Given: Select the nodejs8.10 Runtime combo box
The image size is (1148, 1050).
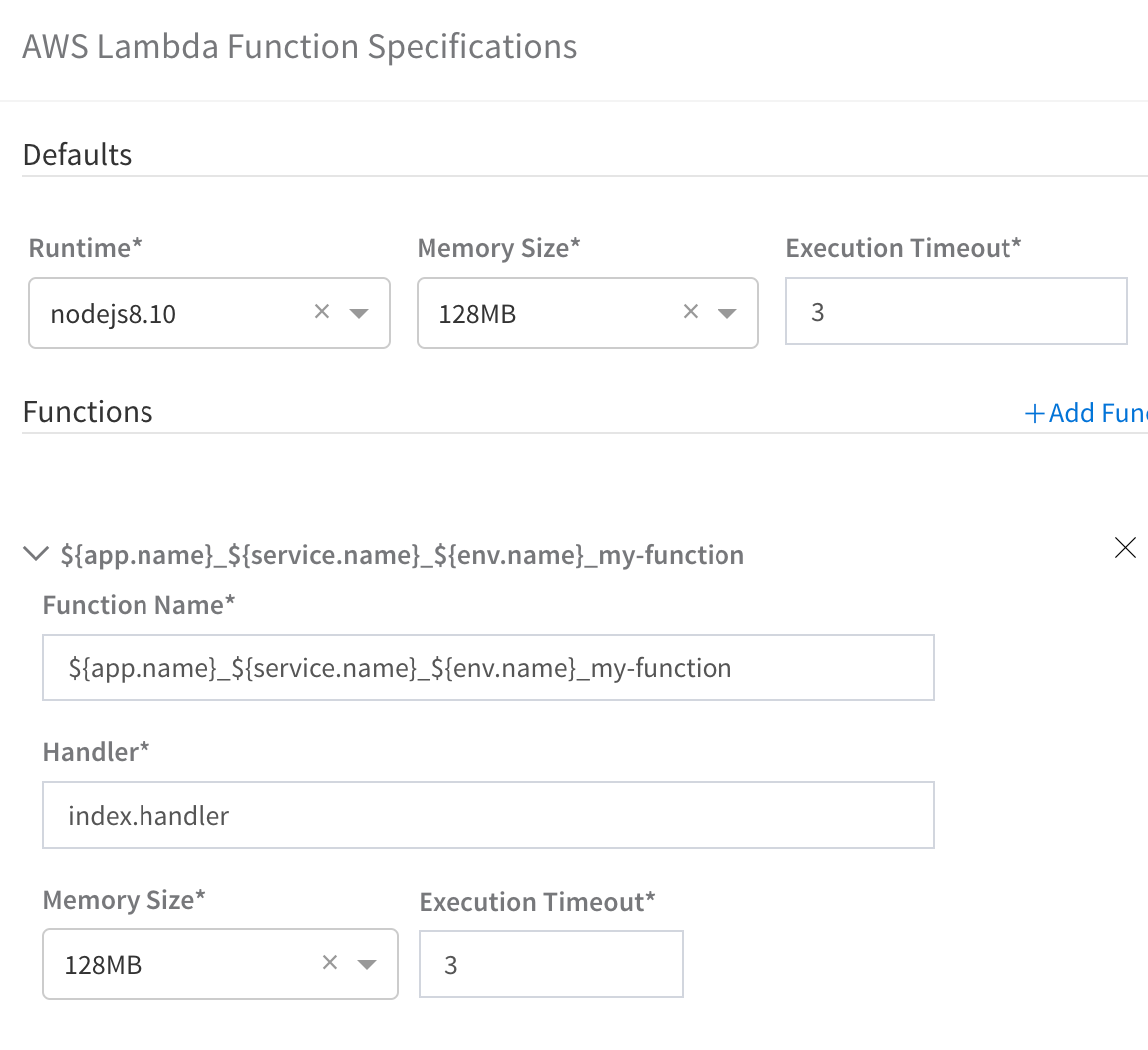Looking at the screenshot, I should (x=209, y=313).
